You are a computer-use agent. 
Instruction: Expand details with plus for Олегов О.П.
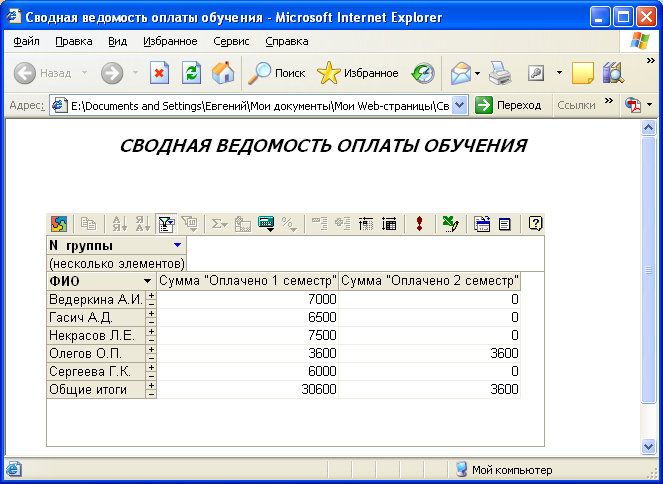(151, 350)
